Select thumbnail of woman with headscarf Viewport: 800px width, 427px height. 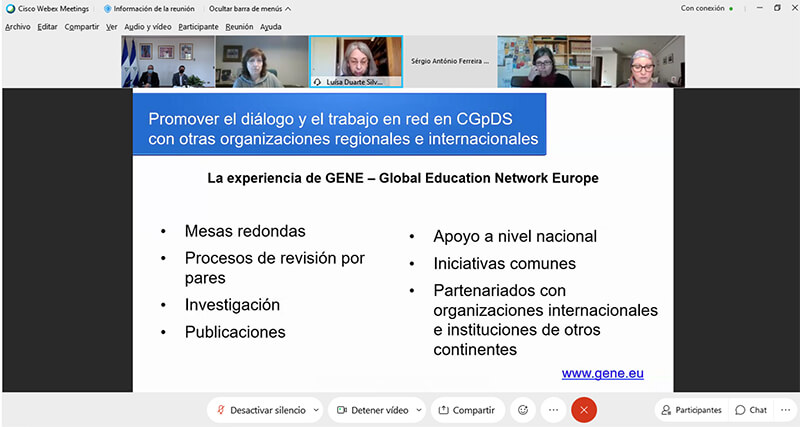pyautogui.click(x=638, y=62)
